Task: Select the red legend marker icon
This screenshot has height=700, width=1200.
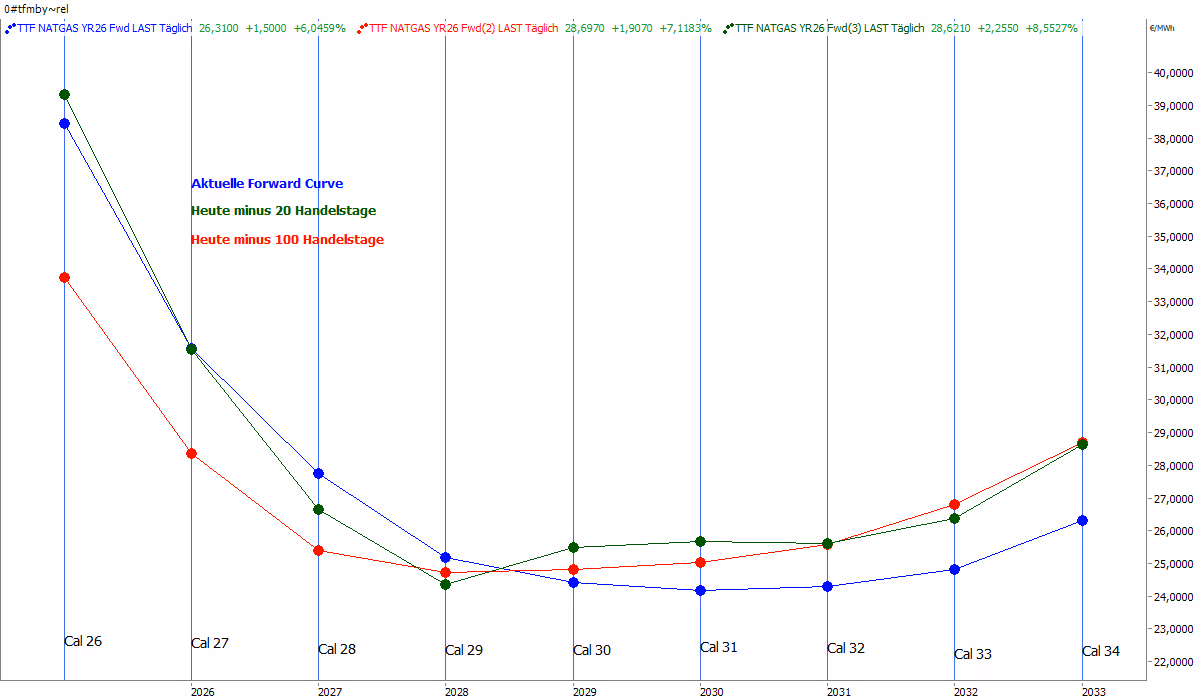Action: (x=362, y=29)
